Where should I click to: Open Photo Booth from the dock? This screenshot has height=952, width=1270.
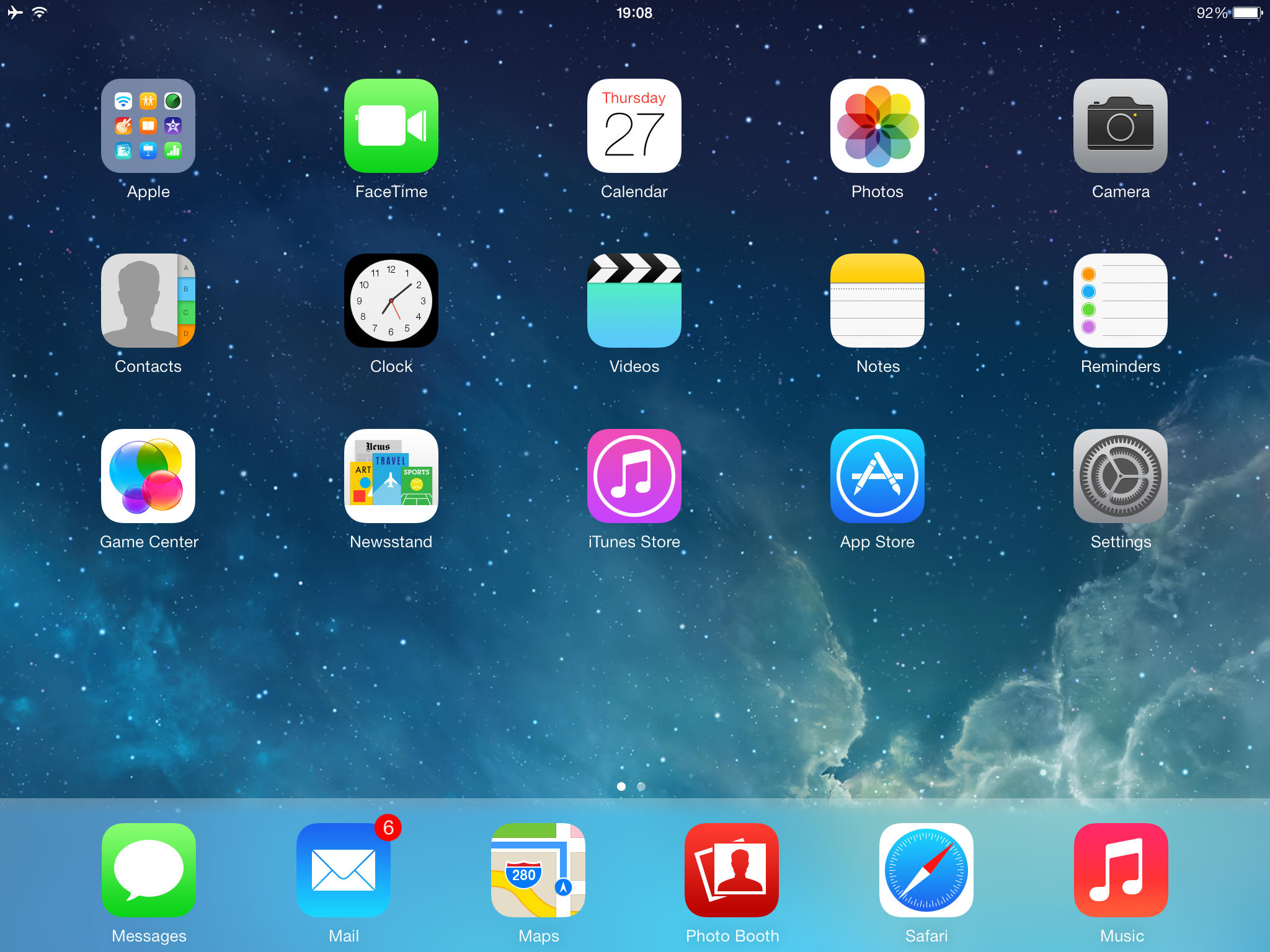732,870
